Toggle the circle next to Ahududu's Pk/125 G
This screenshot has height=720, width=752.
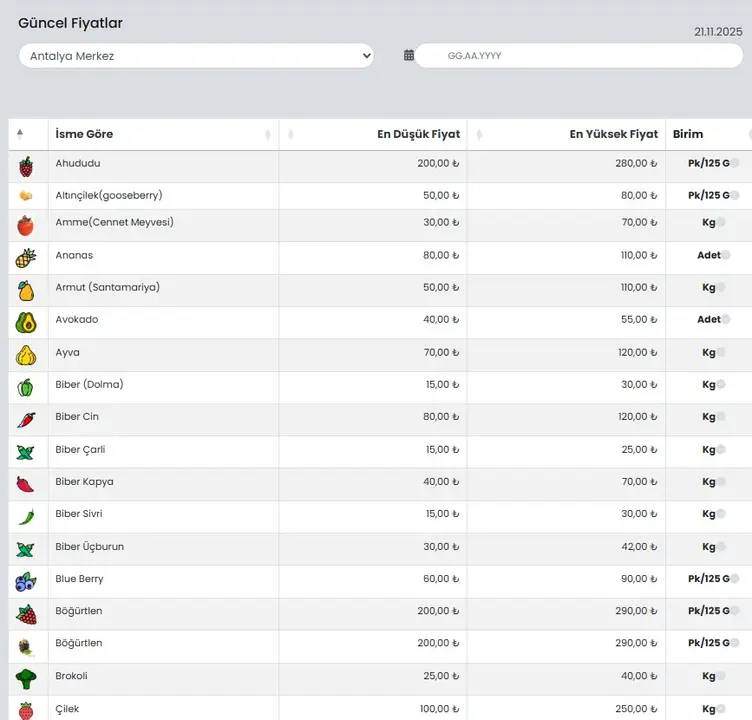[x=735, y=164]
